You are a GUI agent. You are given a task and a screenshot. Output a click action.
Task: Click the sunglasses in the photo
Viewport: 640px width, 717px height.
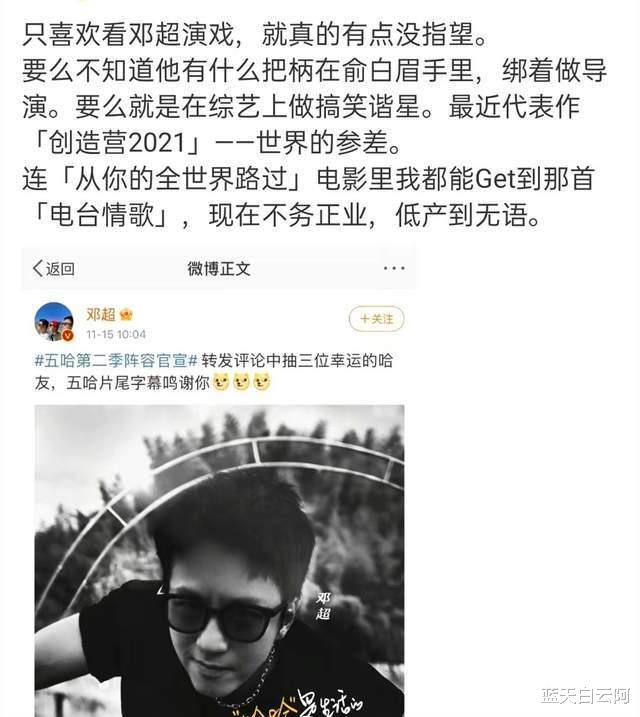point(224,615)
